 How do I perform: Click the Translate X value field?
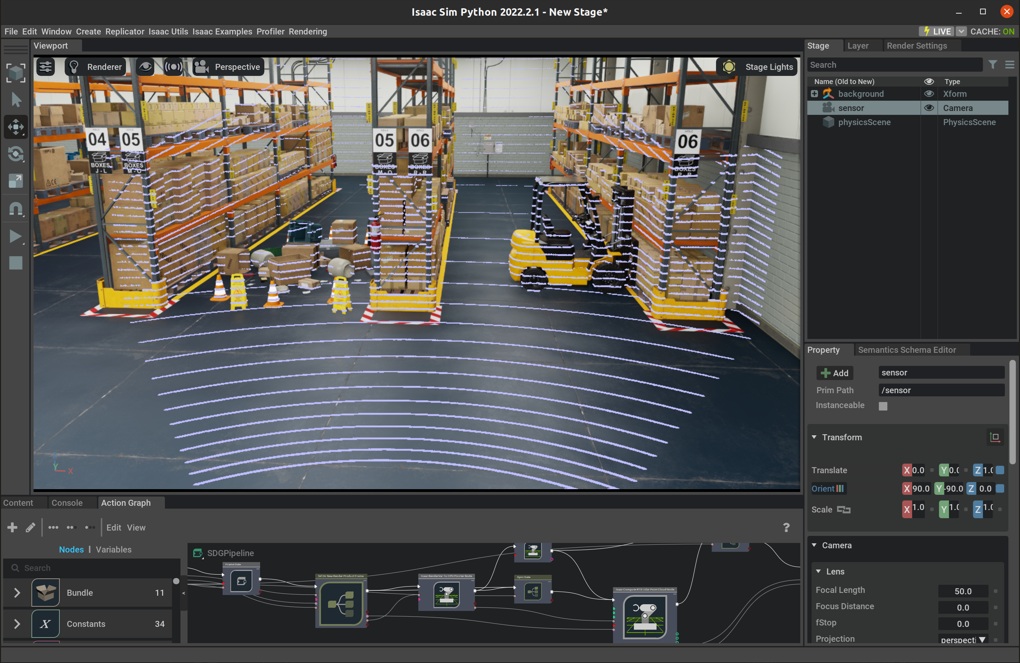tap(918, 470)
